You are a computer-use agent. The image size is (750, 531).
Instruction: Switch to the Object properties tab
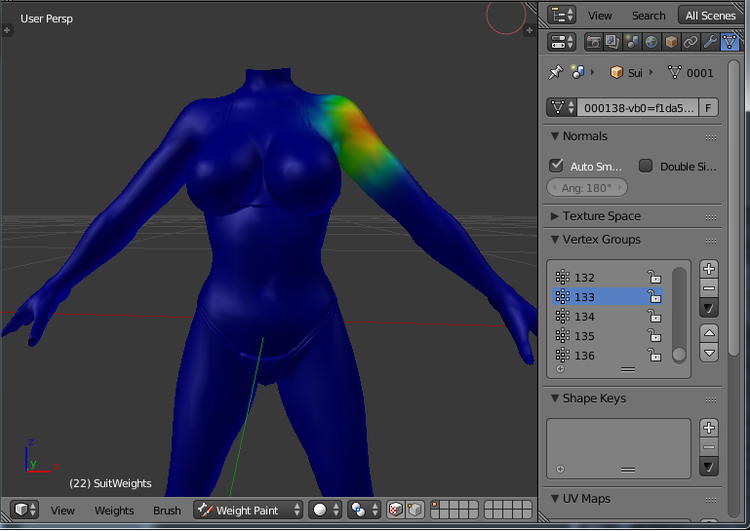[x=671, y=42]
